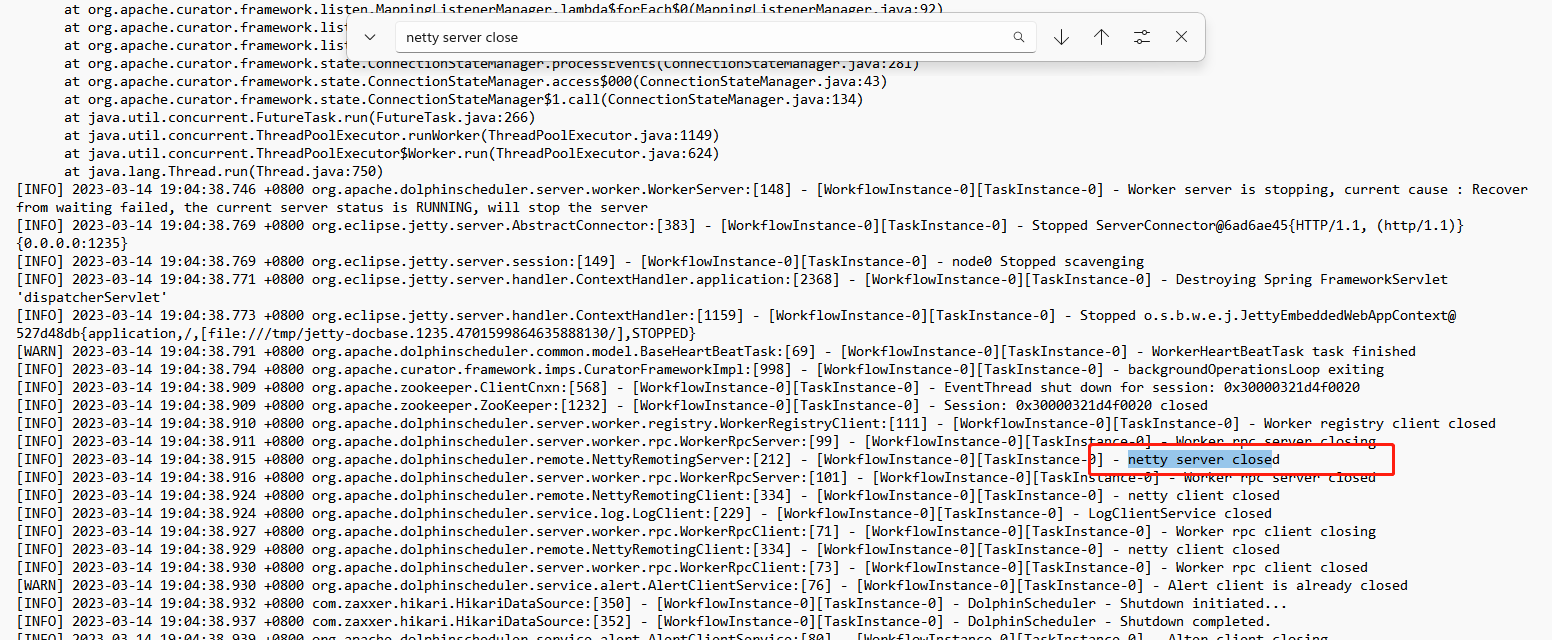Select the 'Worker server is stopping' log line
The height and width of the screenshot is (640, 1552).
tap(700, 188)
